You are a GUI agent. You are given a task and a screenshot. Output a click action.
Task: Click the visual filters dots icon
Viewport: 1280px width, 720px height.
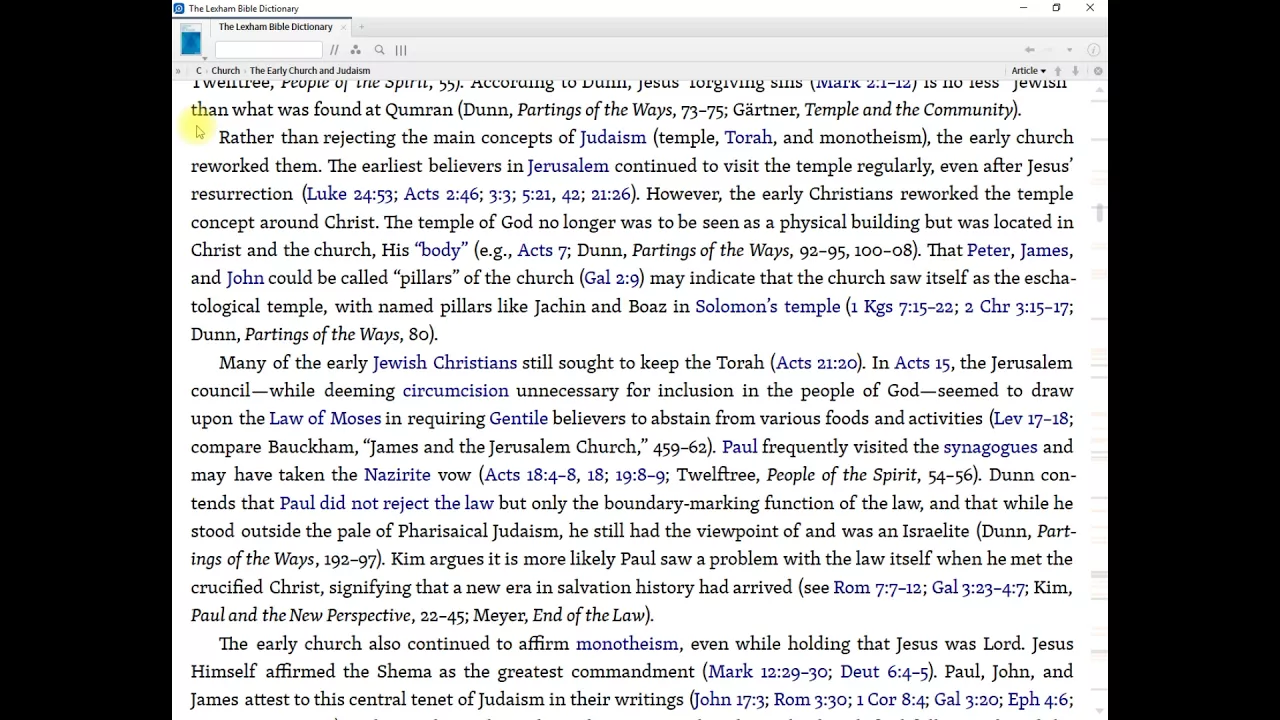click(355, 50)
